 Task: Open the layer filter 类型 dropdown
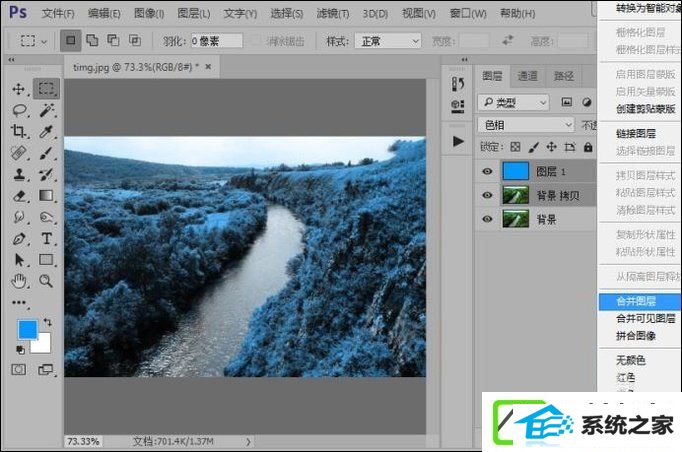click(x=514, y=103)
